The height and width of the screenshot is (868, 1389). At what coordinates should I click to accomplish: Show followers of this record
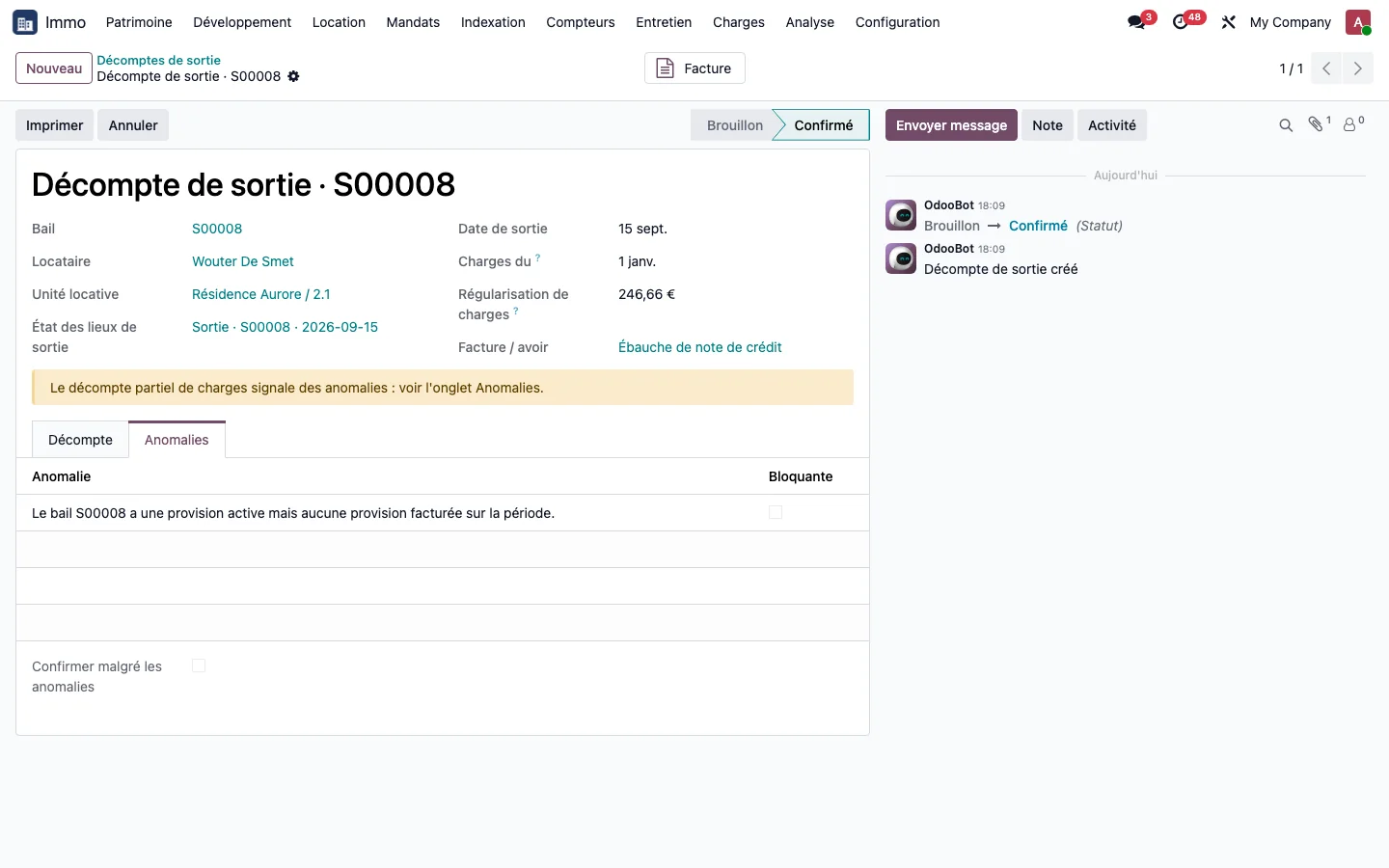pos(1353,124)
